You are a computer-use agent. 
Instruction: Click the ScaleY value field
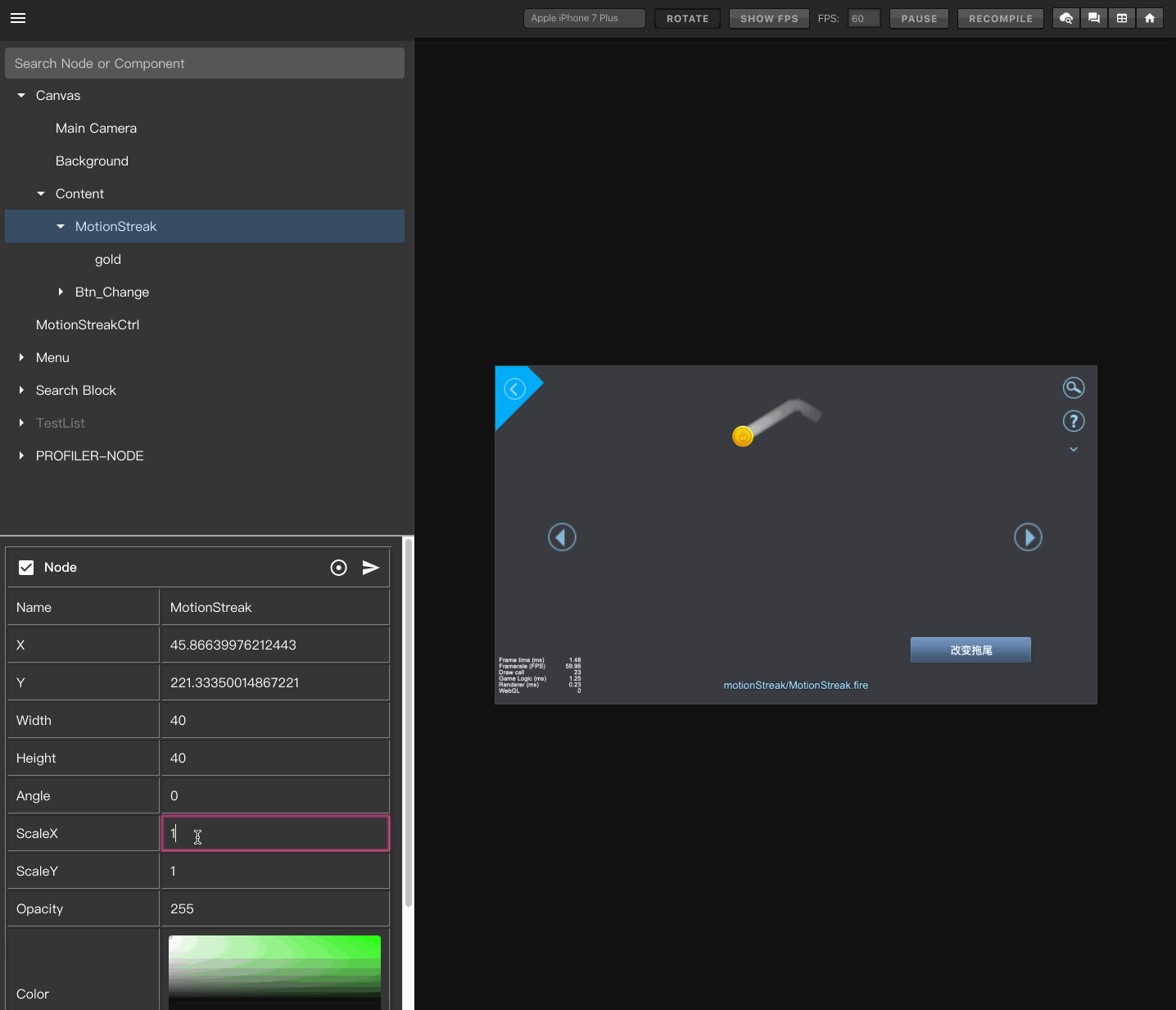tap(275, 871)
